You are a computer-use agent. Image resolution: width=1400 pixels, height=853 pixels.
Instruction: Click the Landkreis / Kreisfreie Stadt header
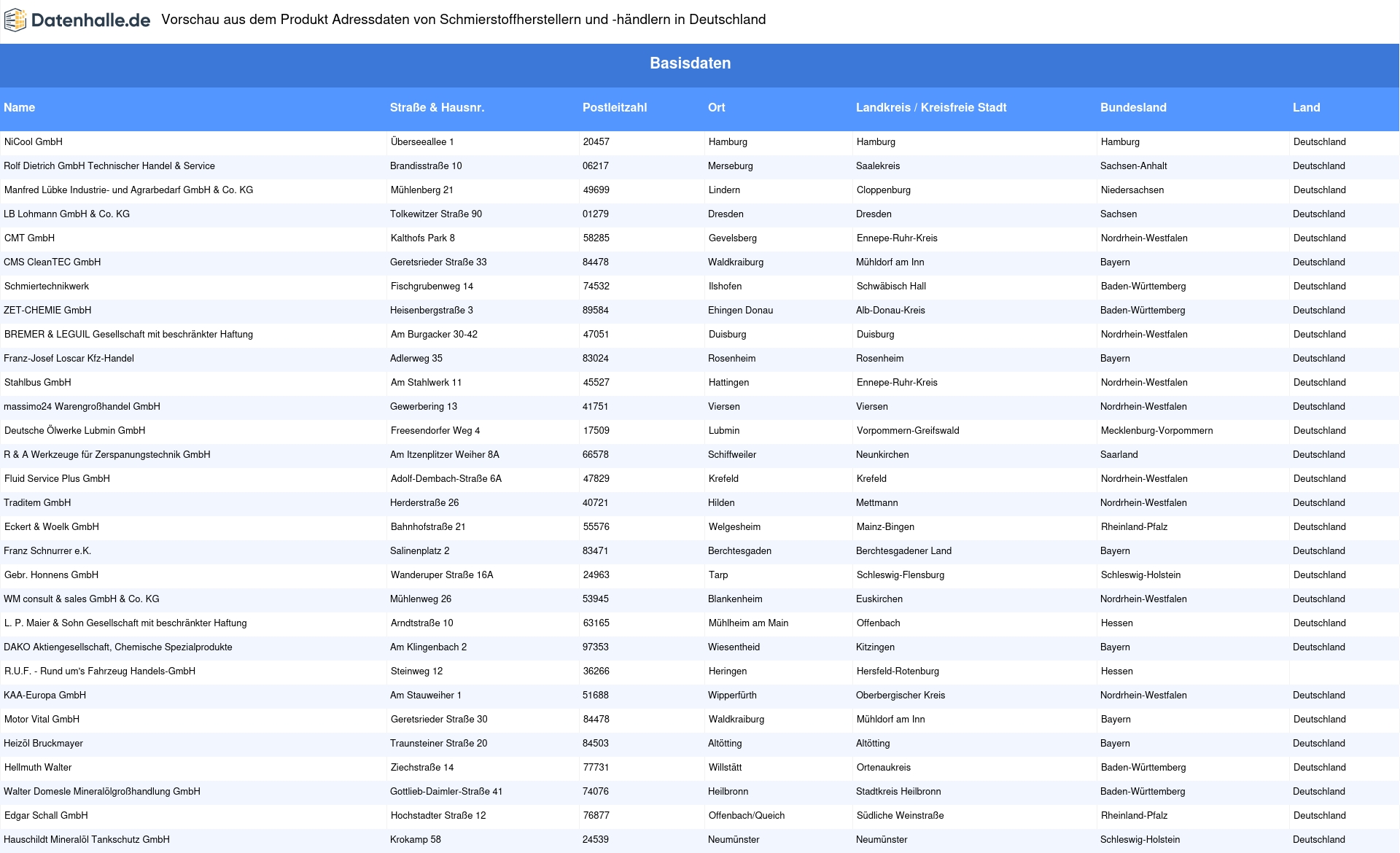coord(930,108)
